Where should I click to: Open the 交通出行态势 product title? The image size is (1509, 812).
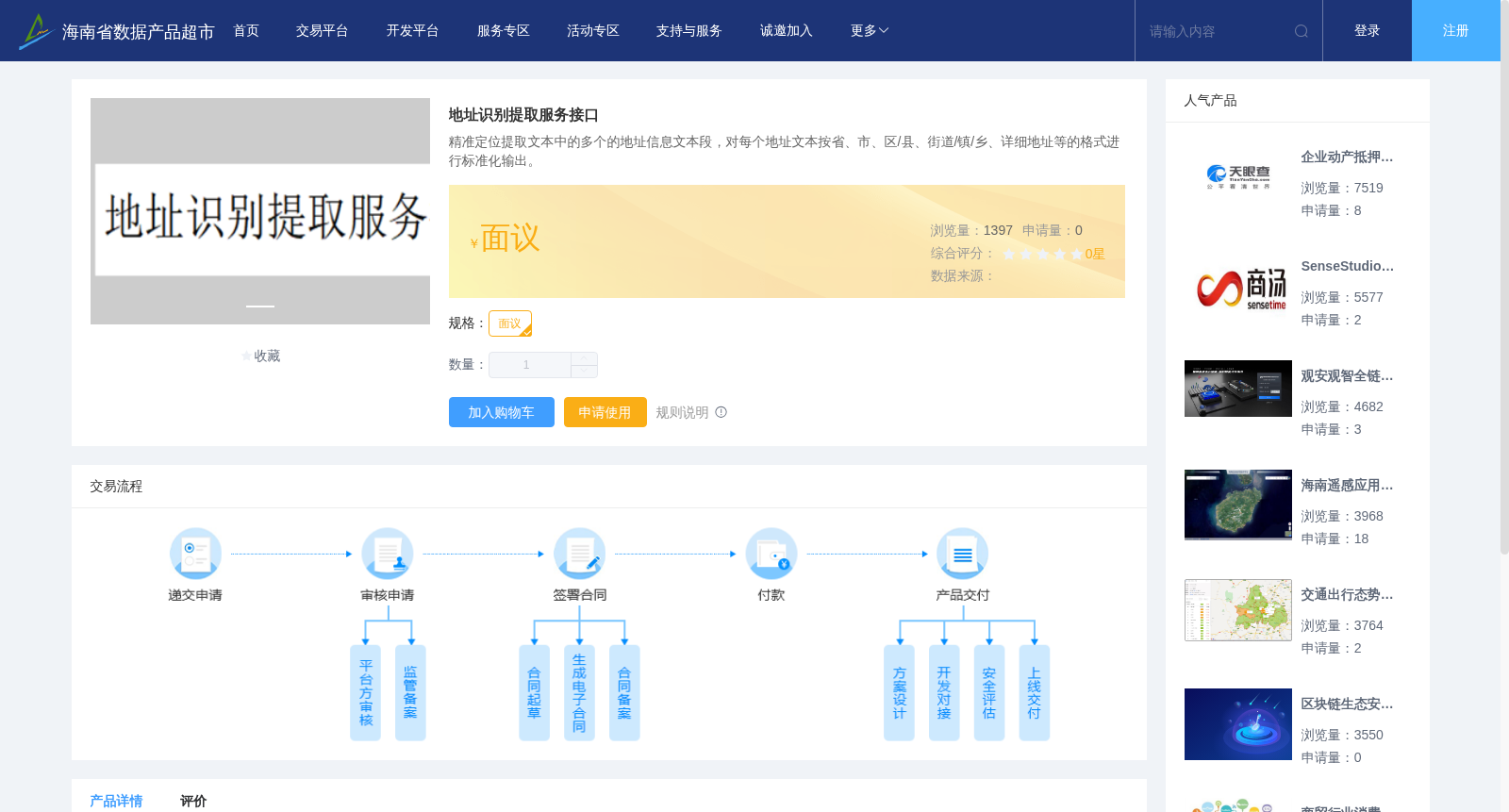coord(1347,595)
